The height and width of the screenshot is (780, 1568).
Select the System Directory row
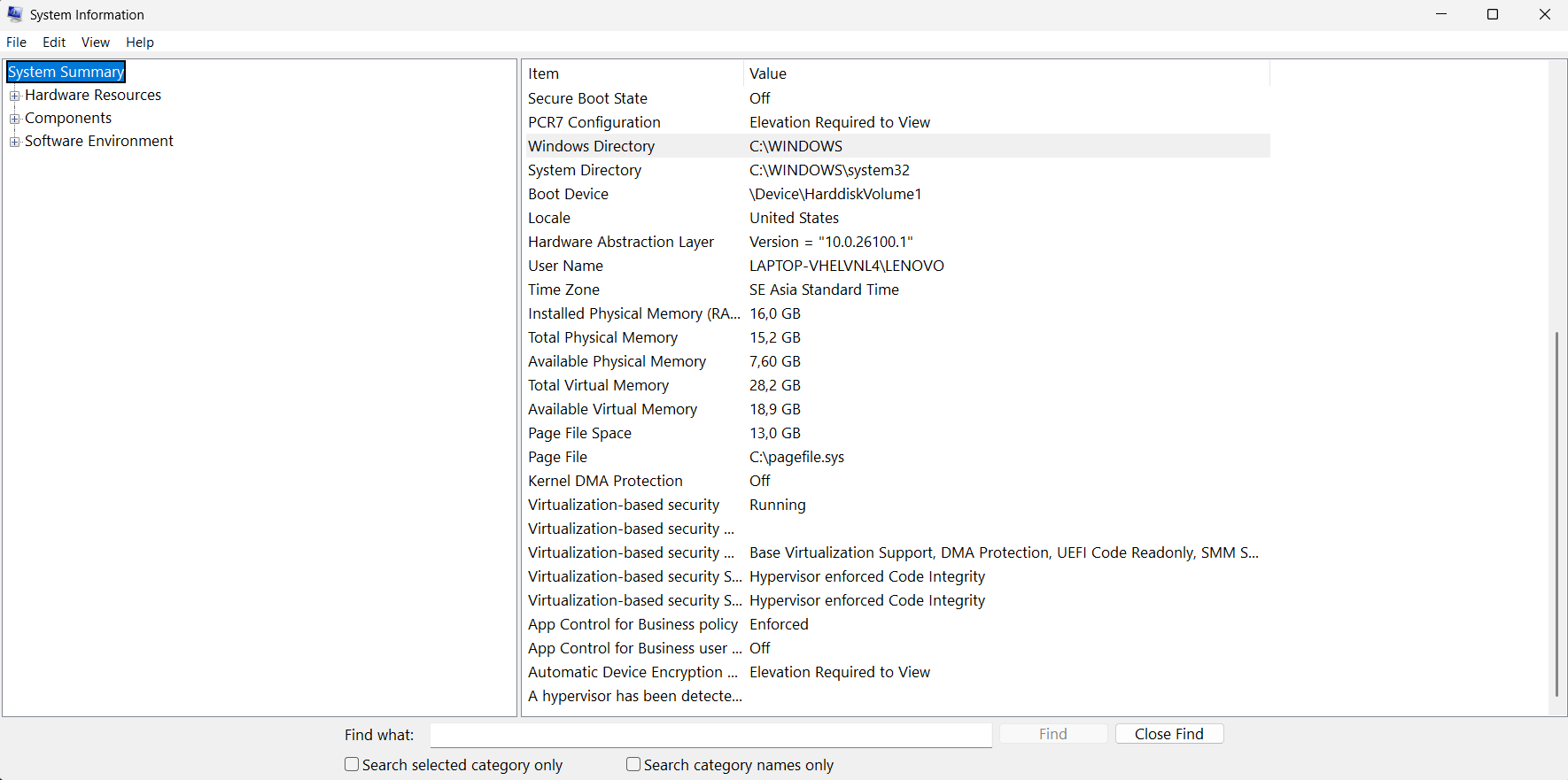click(897, 170)
